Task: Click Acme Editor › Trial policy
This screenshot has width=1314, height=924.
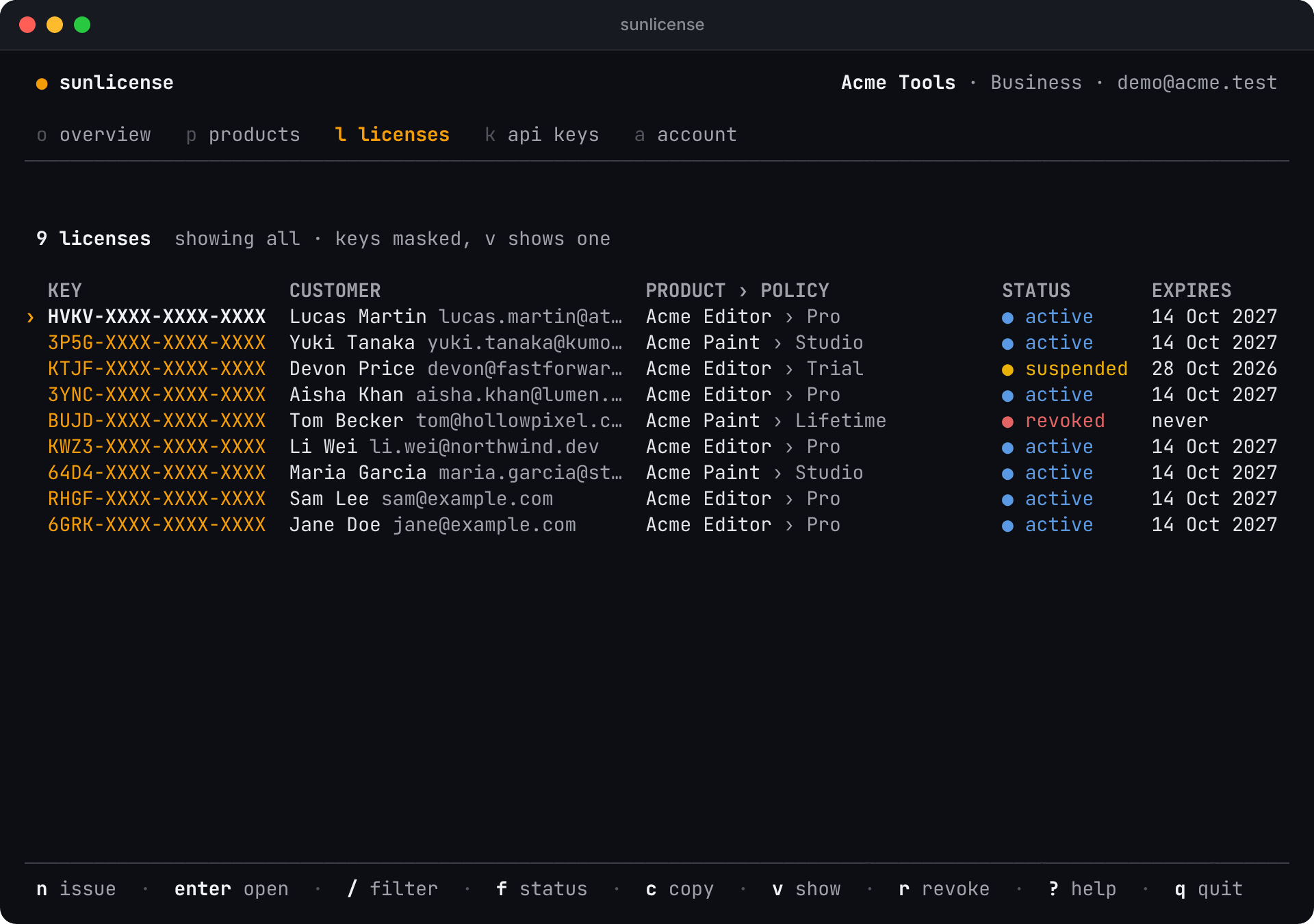Action: point(755,369)
